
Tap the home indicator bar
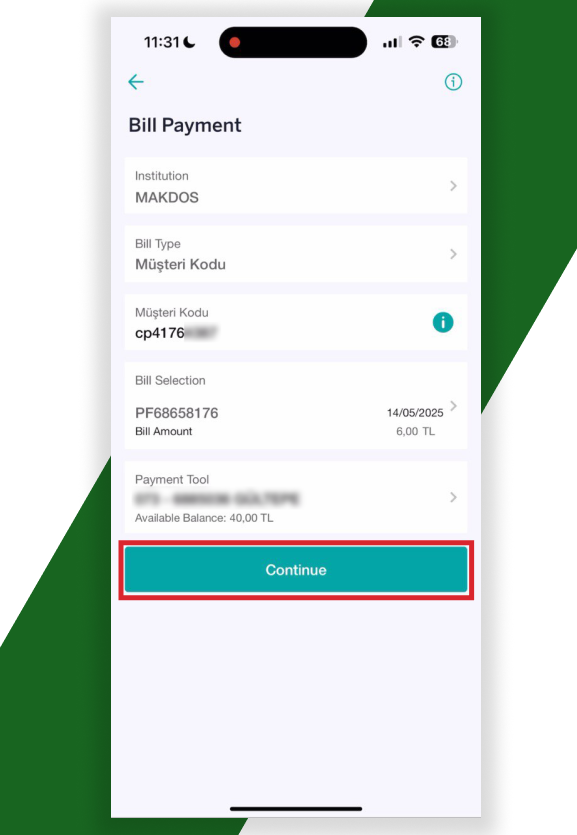tap(296, 808)
